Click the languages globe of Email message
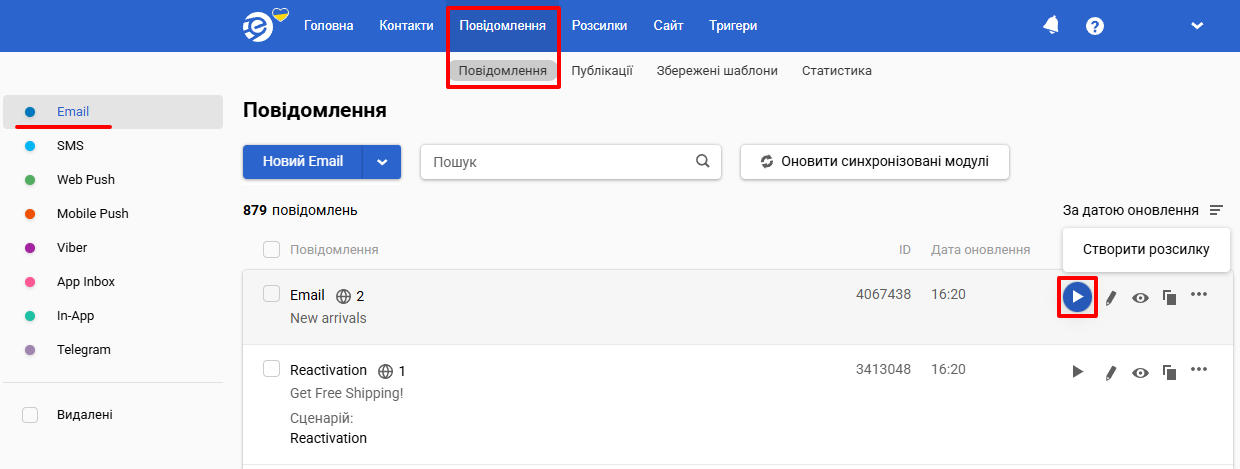The height and width of the screenshot is (469, 1240). point(344,296)
